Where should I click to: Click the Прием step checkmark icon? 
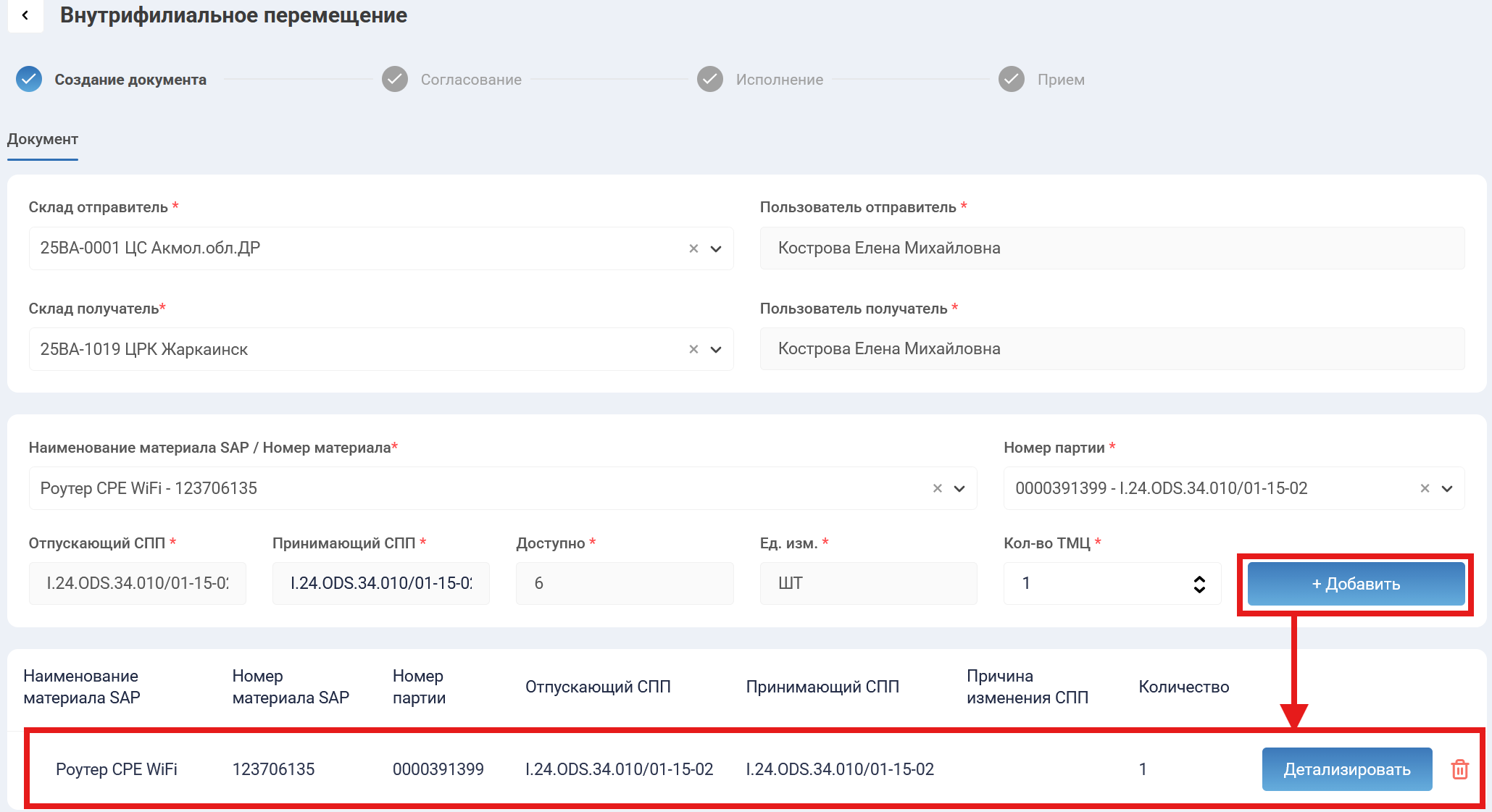tap(1012, 79)
